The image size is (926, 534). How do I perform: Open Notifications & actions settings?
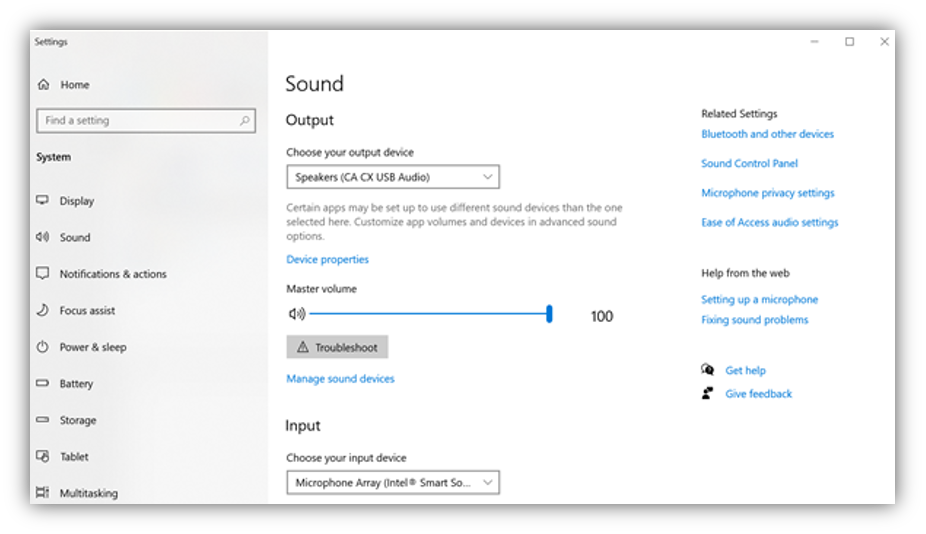(x=112, y=274)
